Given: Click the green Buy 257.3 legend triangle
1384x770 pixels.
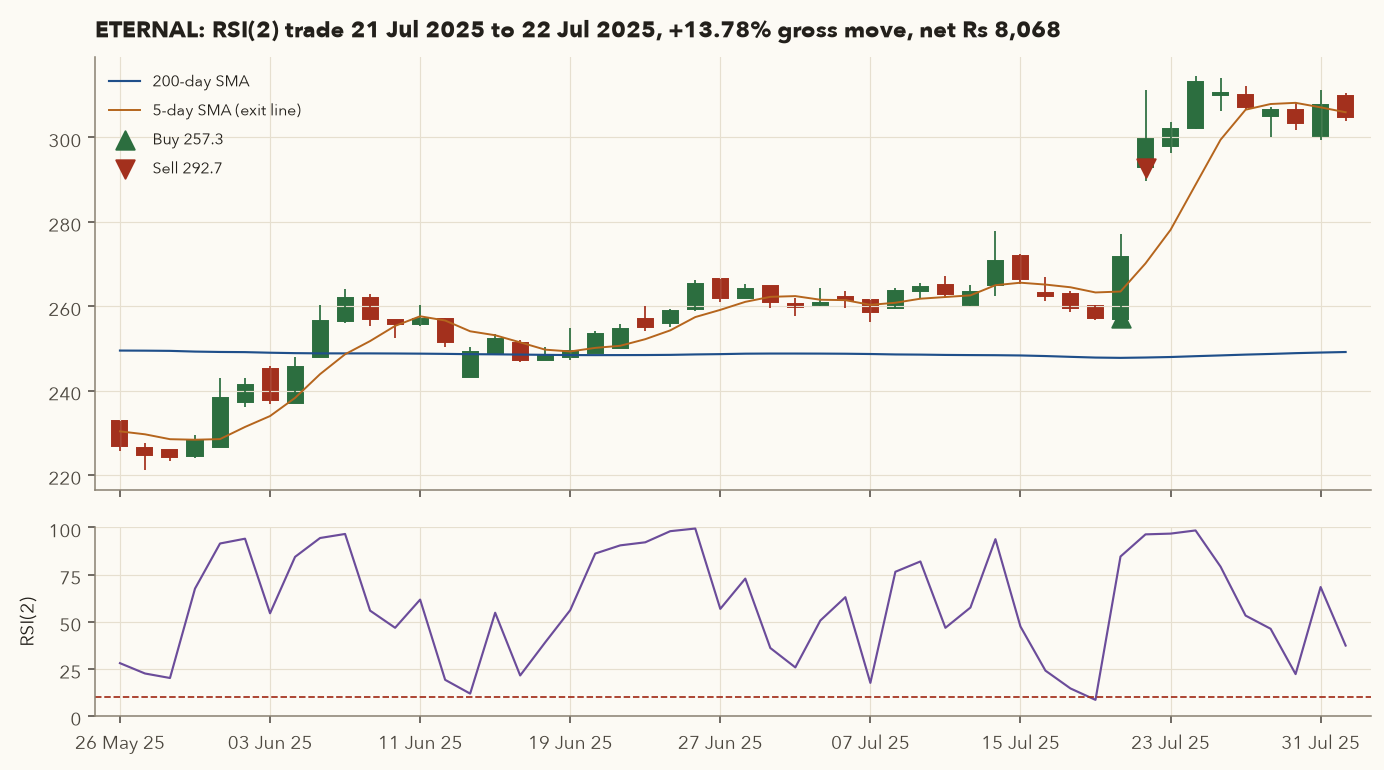Looking at the screenshot, I should (125, 140).
